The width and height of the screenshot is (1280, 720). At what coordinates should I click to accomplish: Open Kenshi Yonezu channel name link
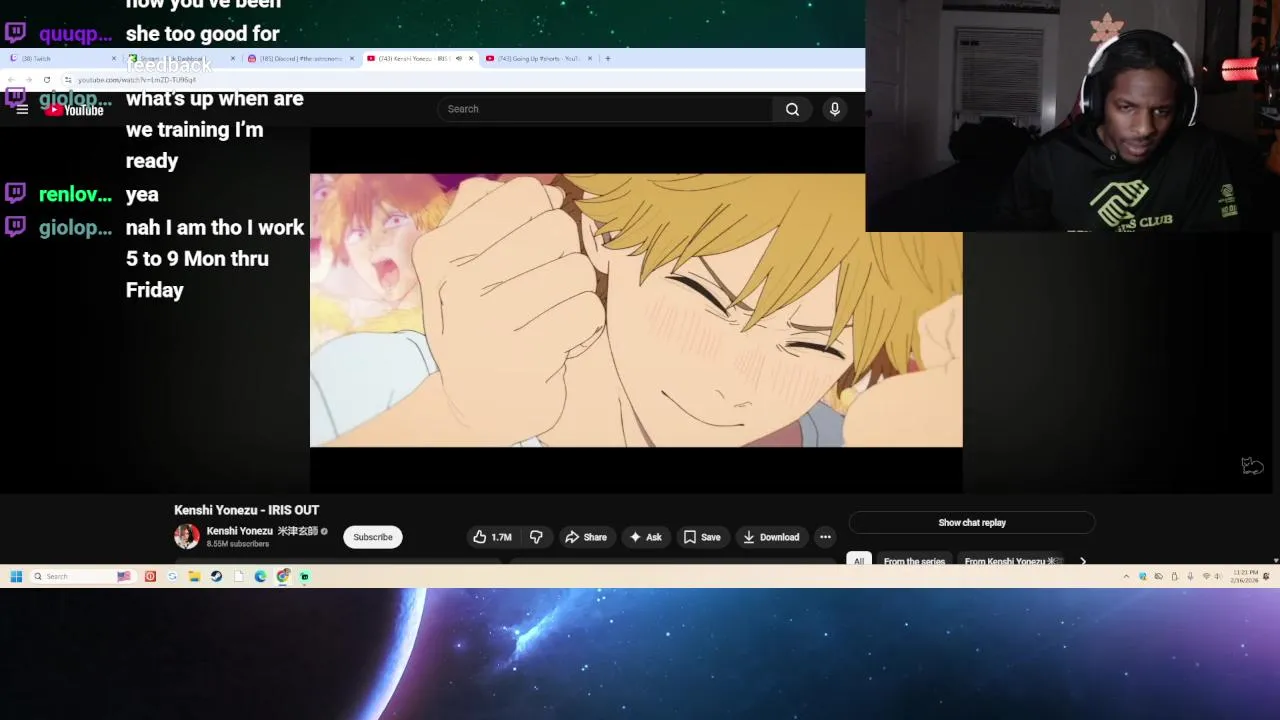click(262, 531)
